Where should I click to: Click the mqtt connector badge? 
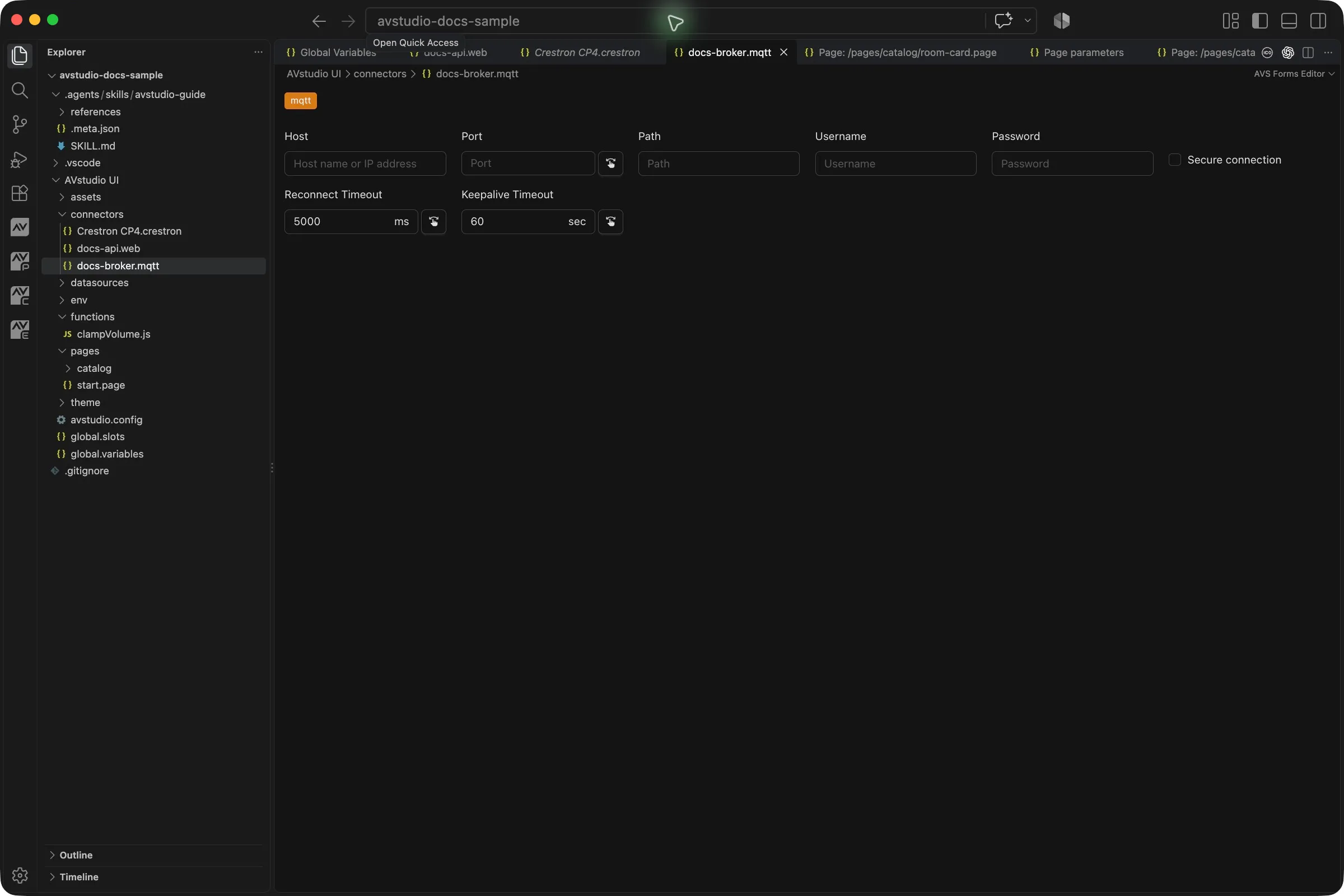tap(301, 101)
